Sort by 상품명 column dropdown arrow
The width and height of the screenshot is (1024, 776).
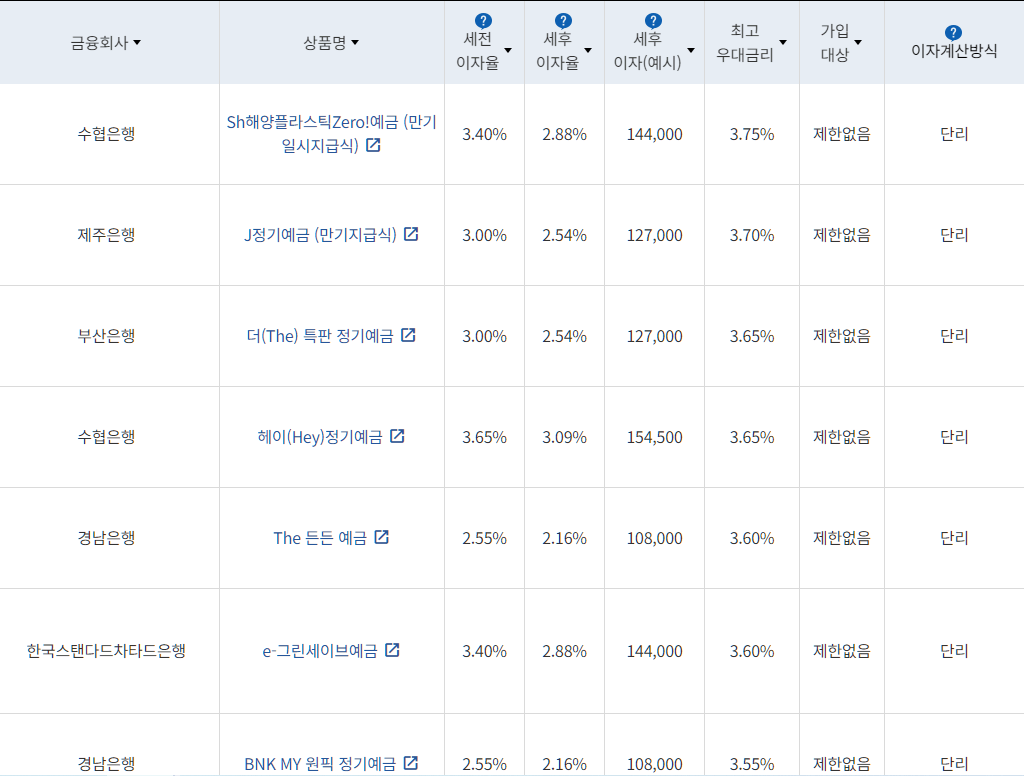coord(355,42)
